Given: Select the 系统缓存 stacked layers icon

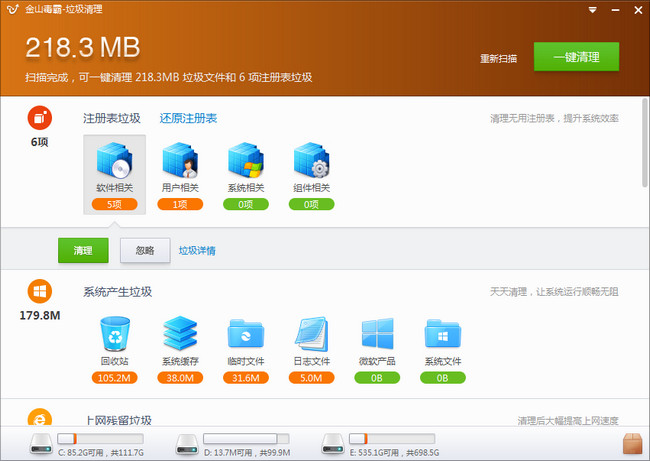Looking at the screenshot, I should tap(180, 334).
